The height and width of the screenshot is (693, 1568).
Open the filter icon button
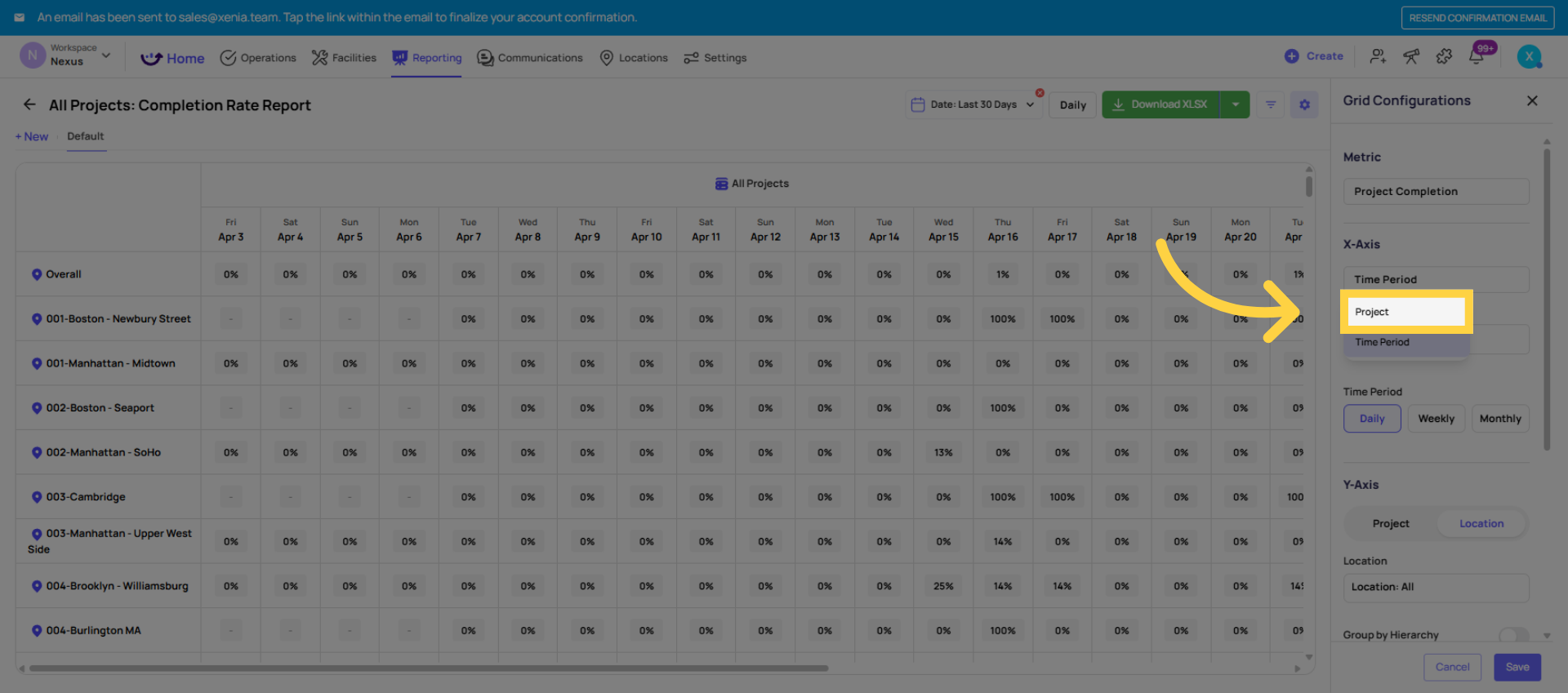click(1271, 104)
